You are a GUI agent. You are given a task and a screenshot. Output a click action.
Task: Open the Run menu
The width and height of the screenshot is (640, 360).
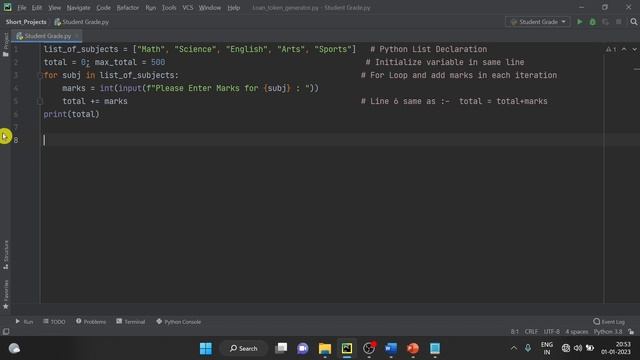click(x=151, y=8)
